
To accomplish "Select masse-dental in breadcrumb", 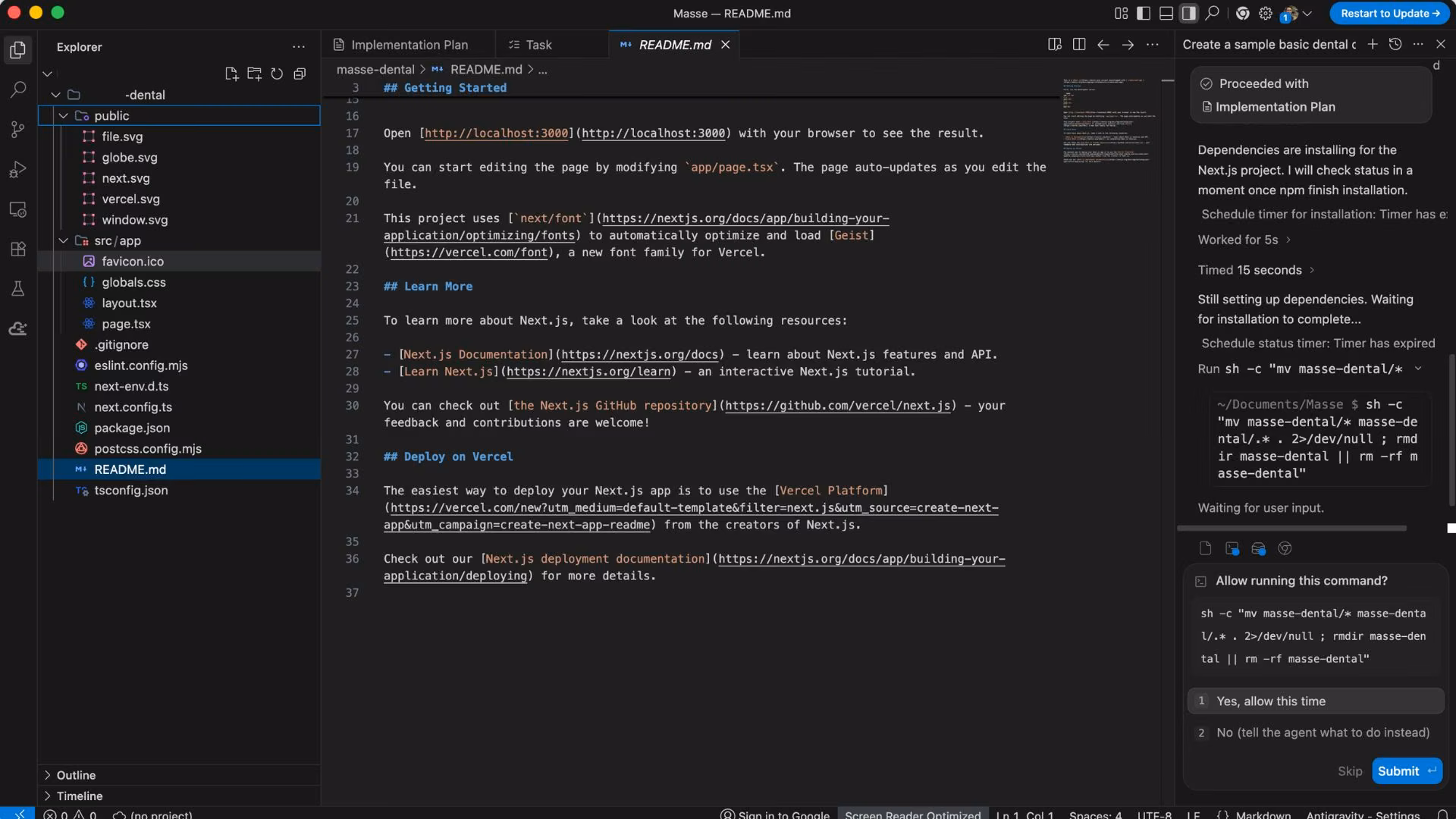I will pos(375,70).
